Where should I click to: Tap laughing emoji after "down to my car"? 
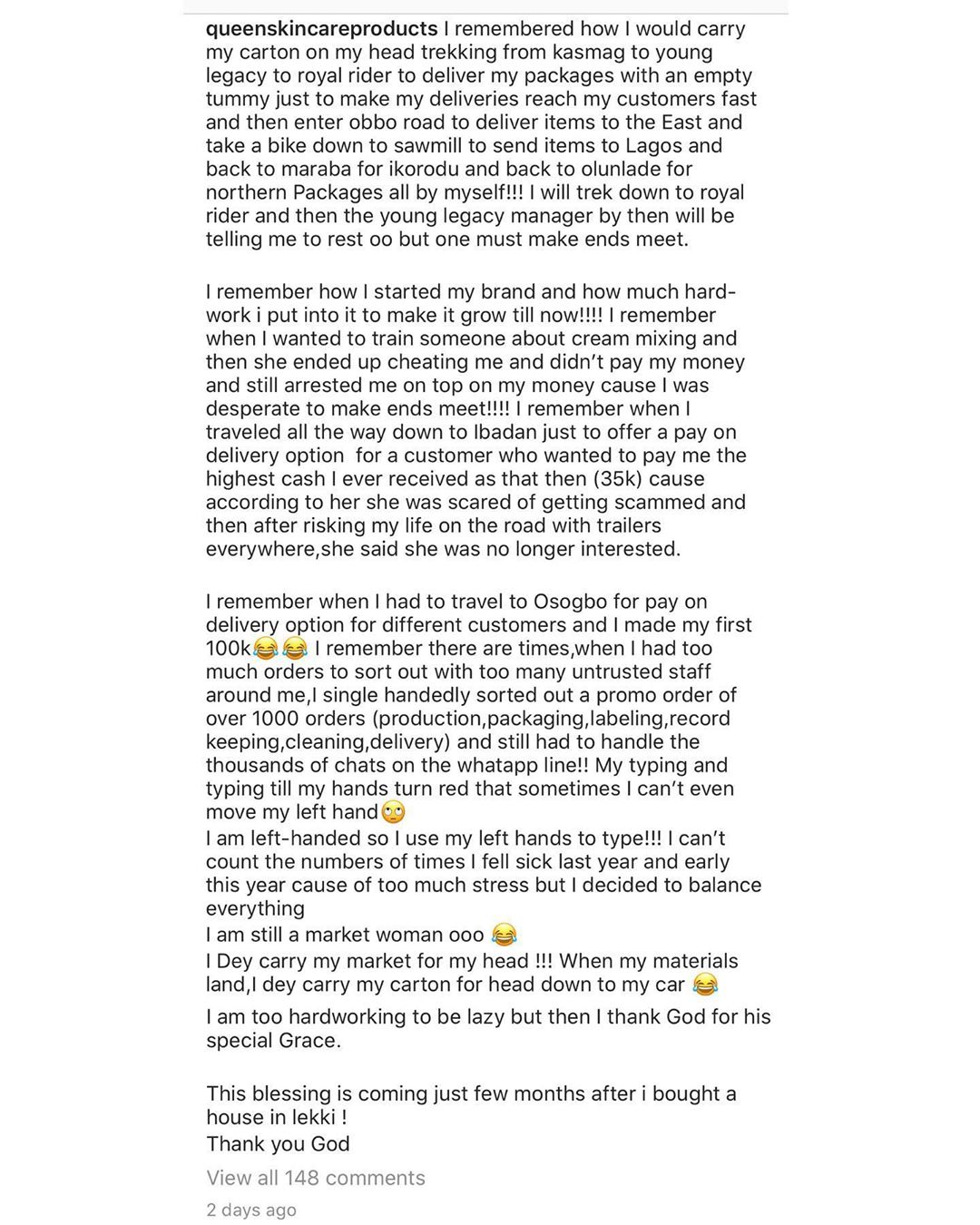(705, 985)
